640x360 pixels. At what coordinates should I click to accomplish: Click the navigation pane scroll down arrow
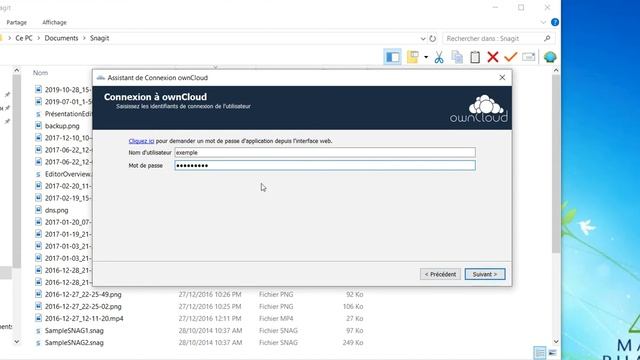[16, 342]
